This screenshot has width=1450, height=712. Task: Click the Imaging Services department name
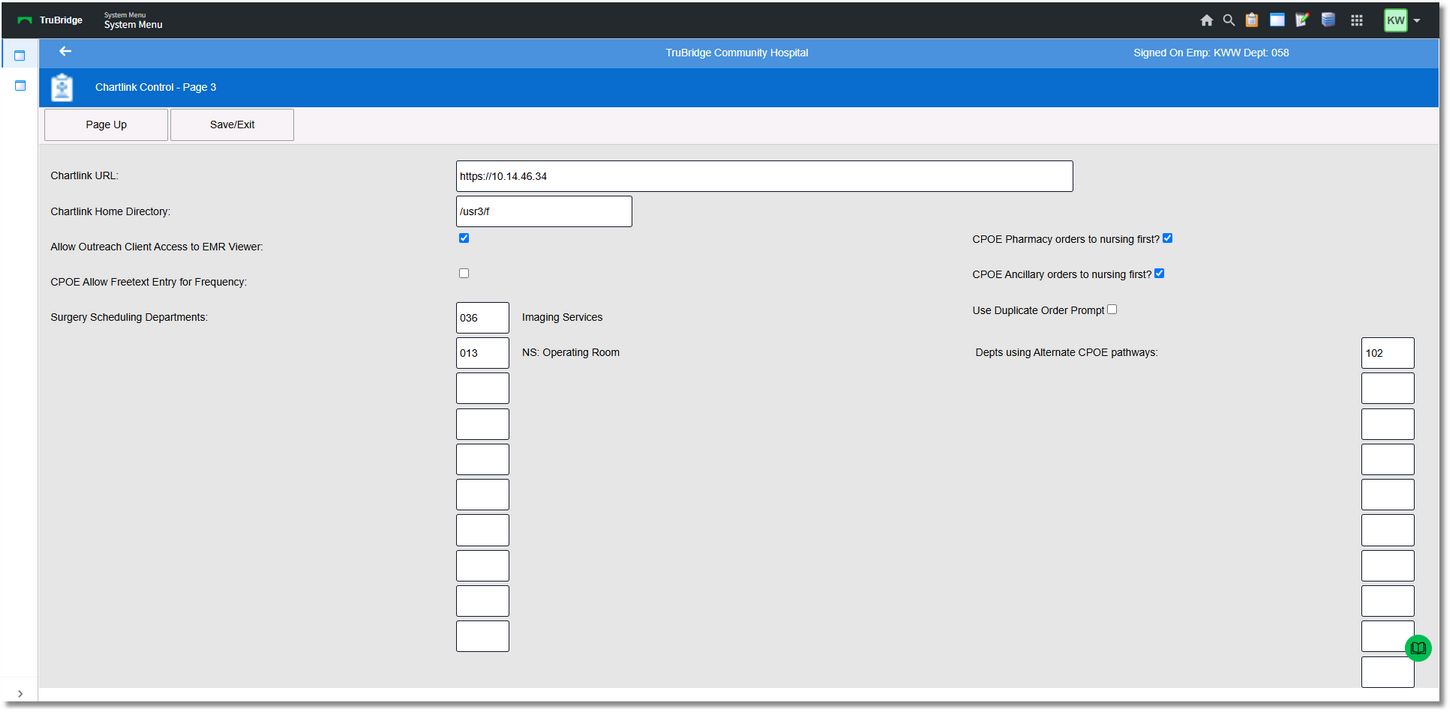pyautogui.click(x=562, y=317)
